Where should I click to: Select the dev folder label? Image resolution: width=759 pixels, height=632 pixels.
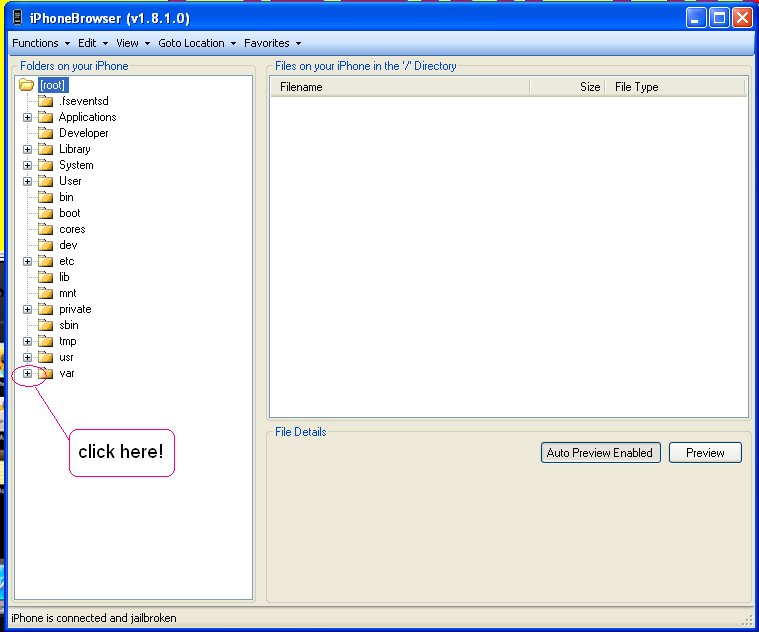(x=68, y=245)
